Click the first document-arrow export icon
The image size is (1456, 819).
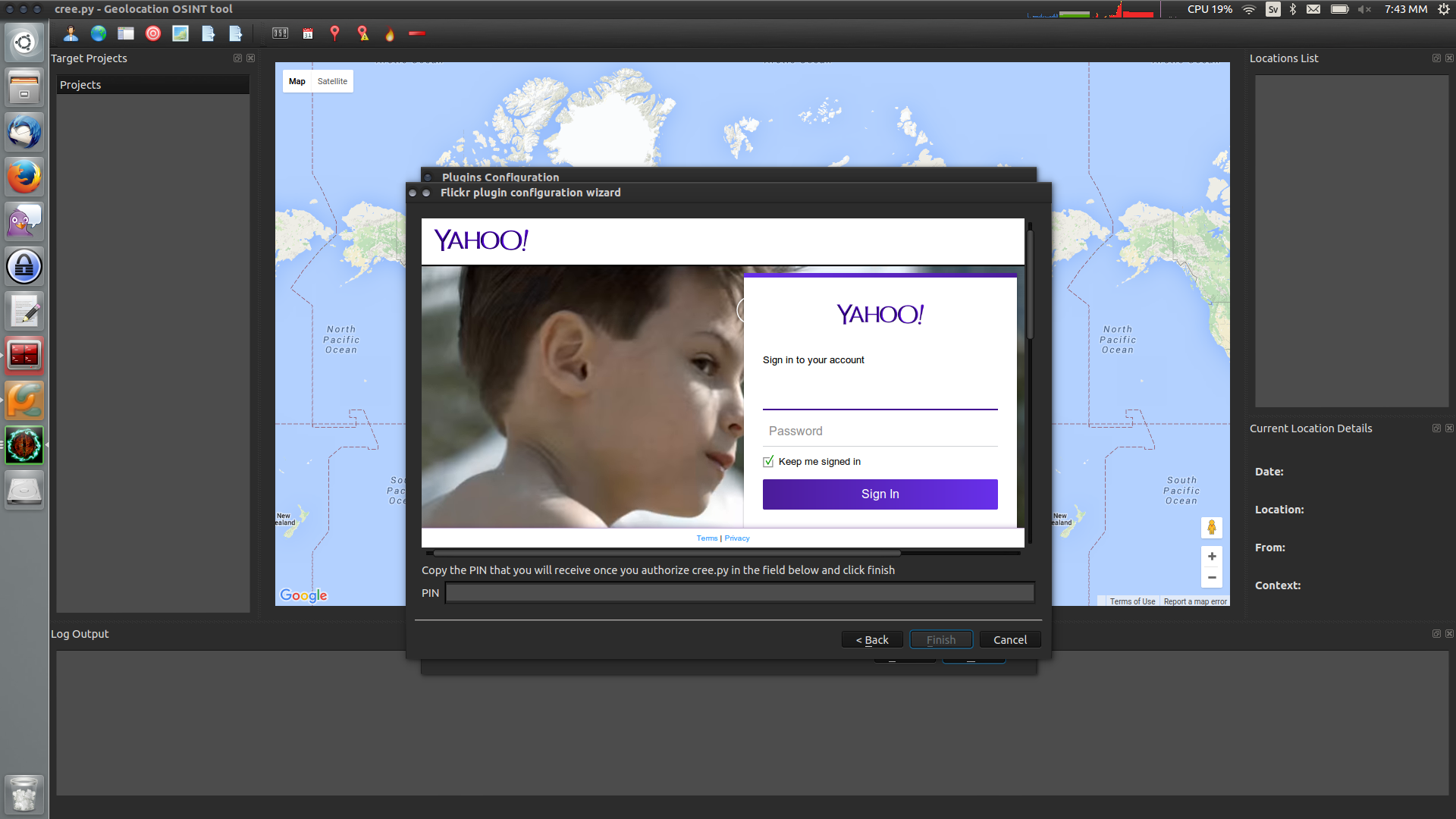(x=209, y=33)
